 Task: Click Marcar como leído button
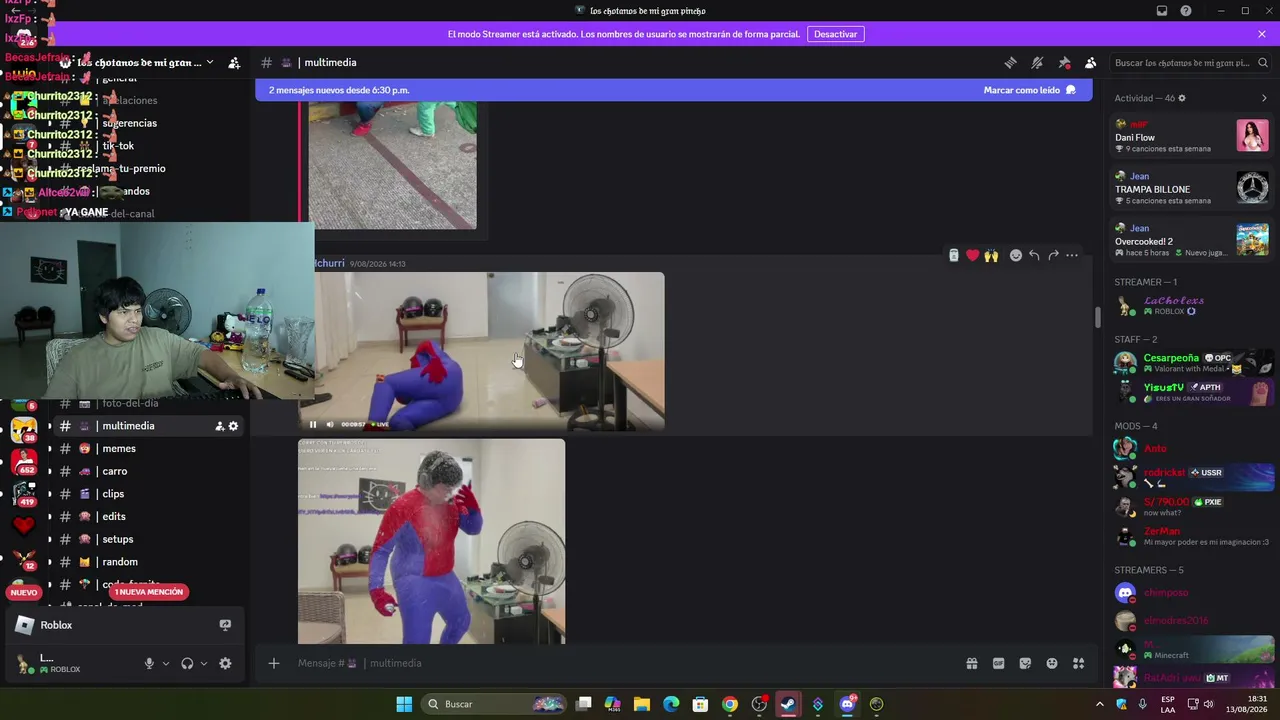1029,90
